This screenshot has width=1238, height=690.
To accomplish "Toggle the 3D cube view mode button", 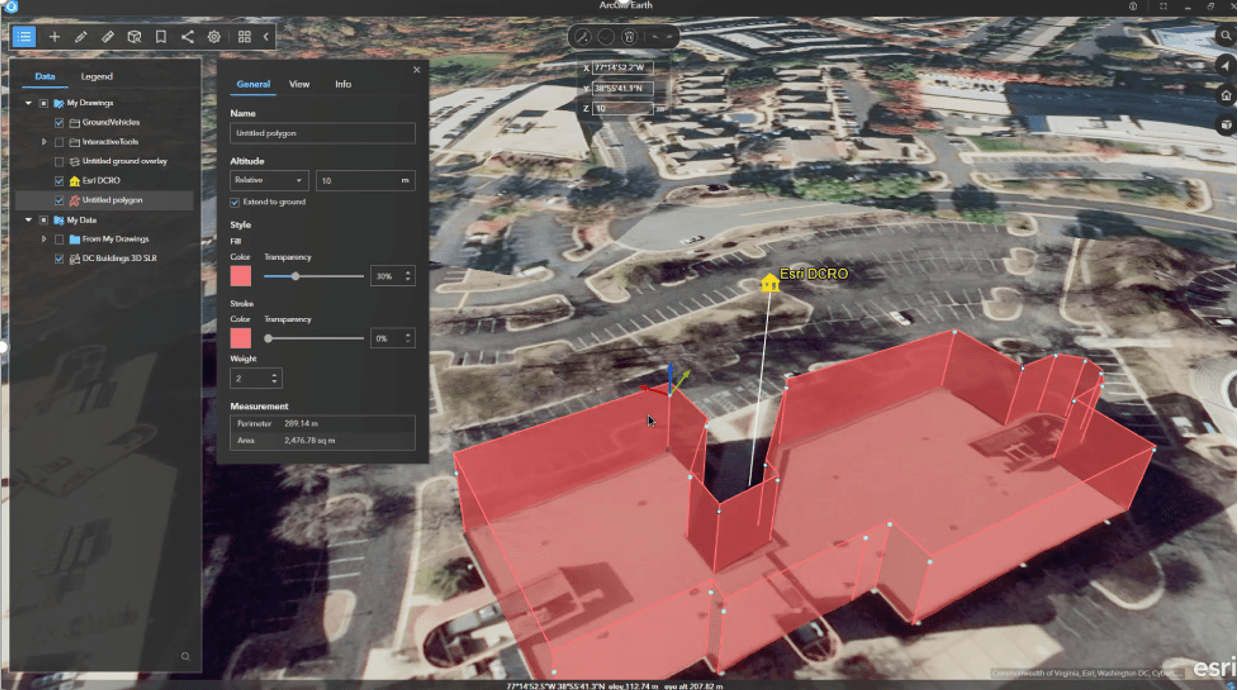I will pos(1226,125).
